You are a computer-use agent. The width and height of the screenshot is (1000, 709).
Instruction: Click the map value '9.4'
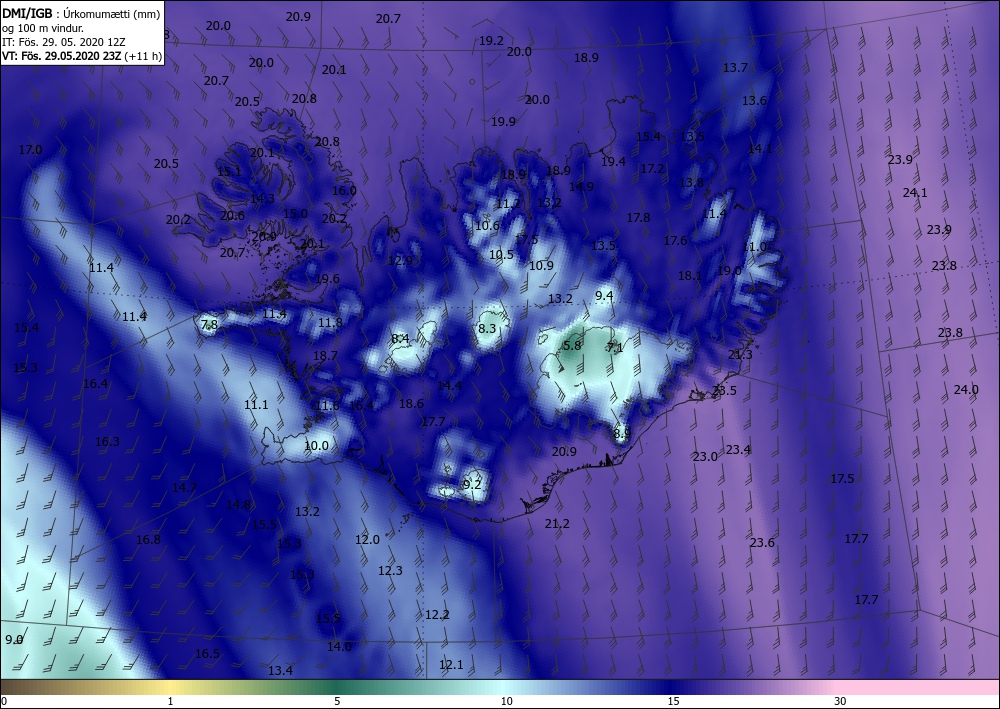click(604, 295)
